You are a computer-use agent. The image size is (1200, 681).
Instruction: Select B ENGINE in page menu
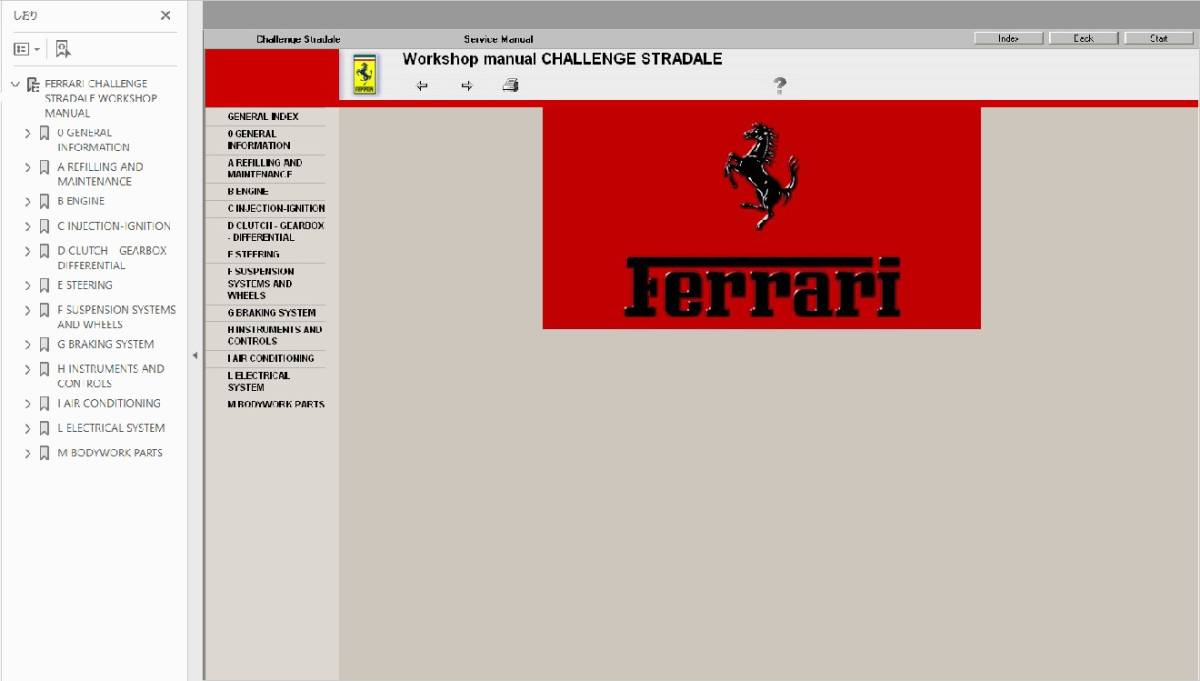tap(248, 191)
